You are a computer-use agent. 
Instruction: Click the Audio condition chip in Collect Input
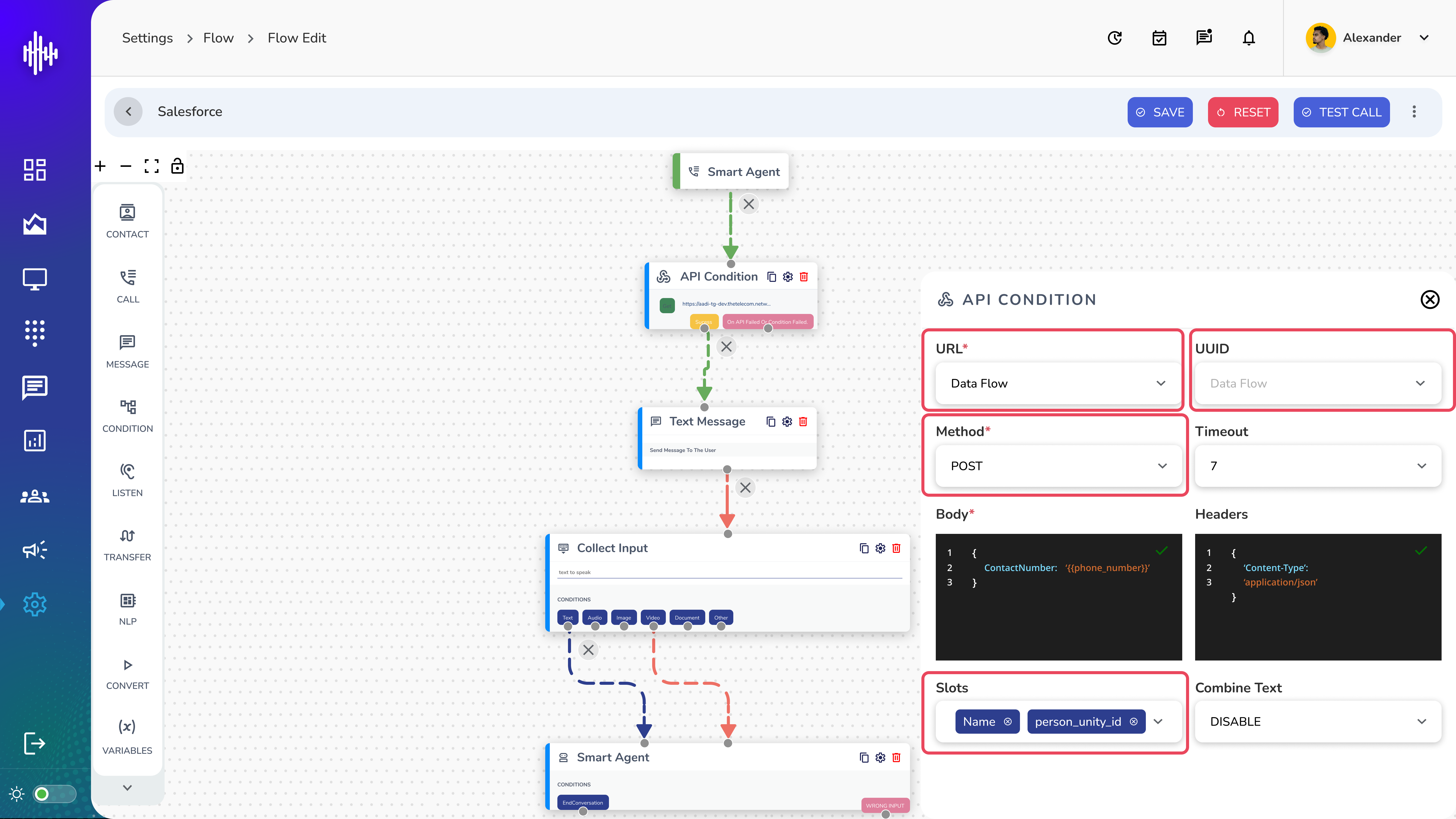coord(595,617)
